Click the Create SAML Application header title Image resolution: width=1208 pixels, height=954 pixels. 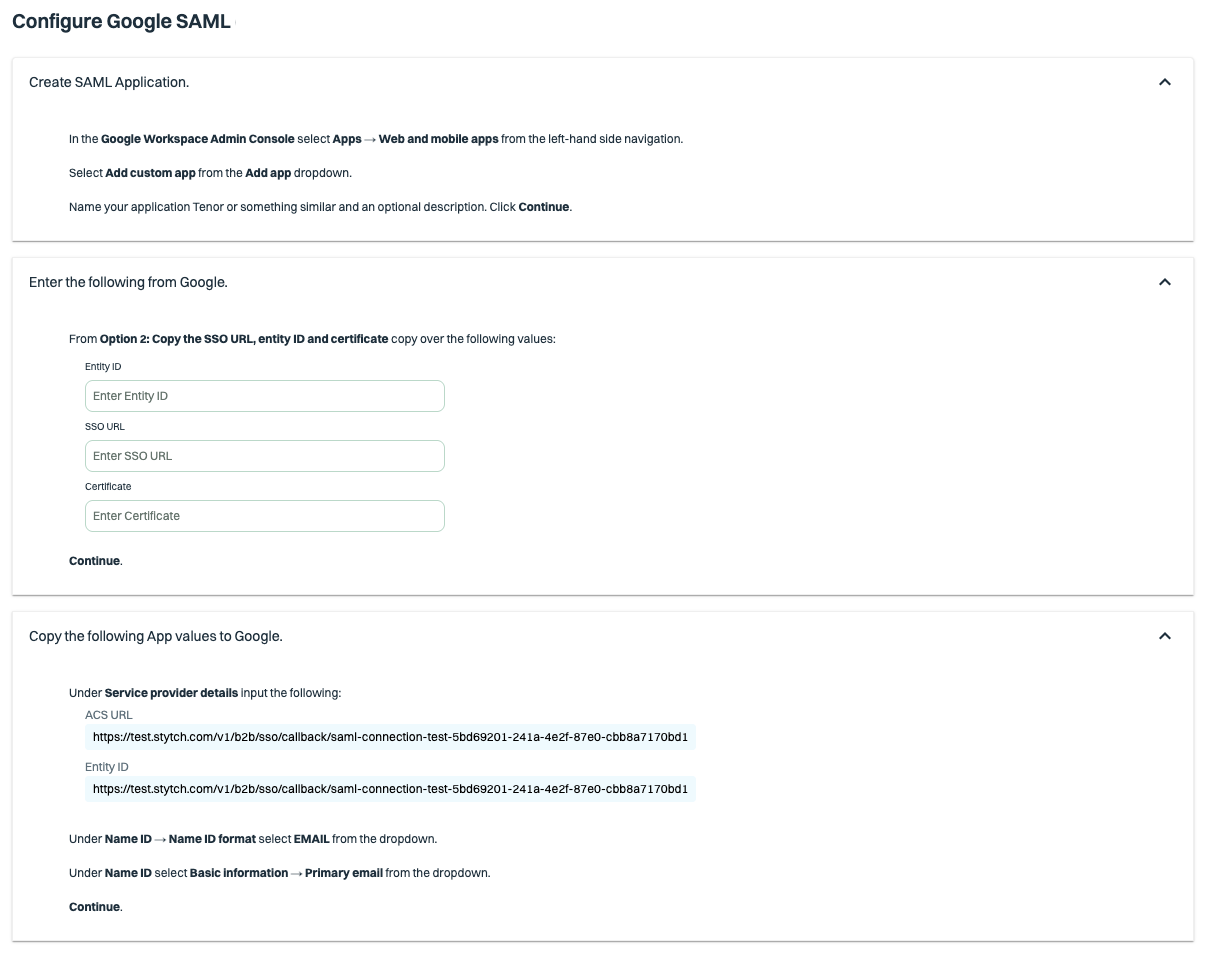click(109, 82)
